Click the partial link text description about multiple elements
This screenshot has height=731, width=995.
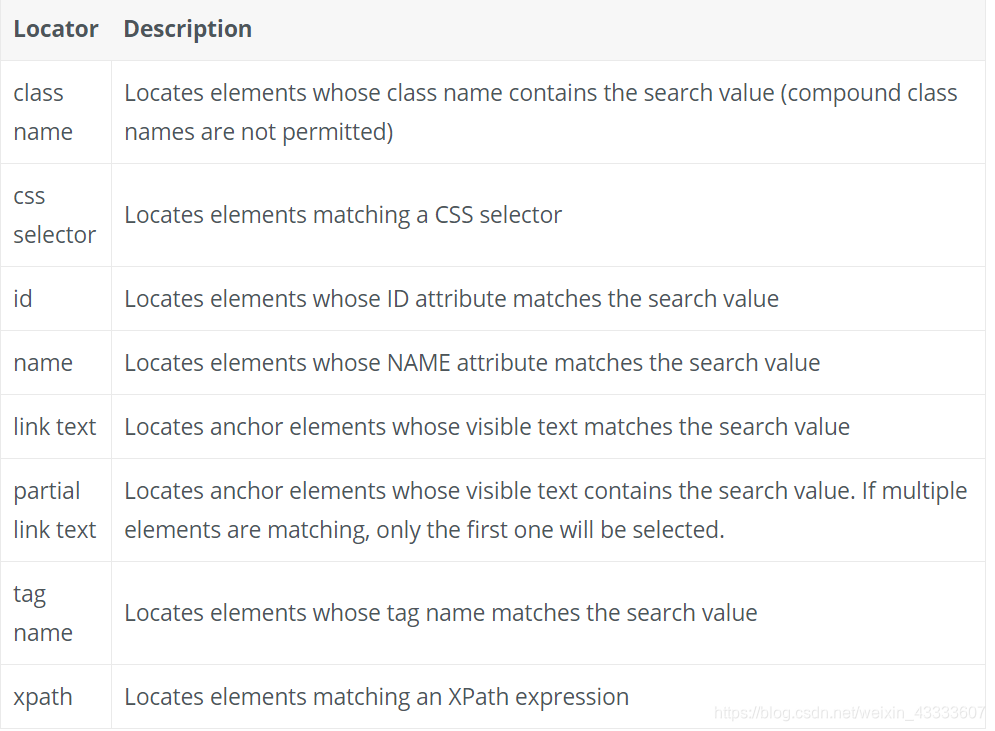546,510
